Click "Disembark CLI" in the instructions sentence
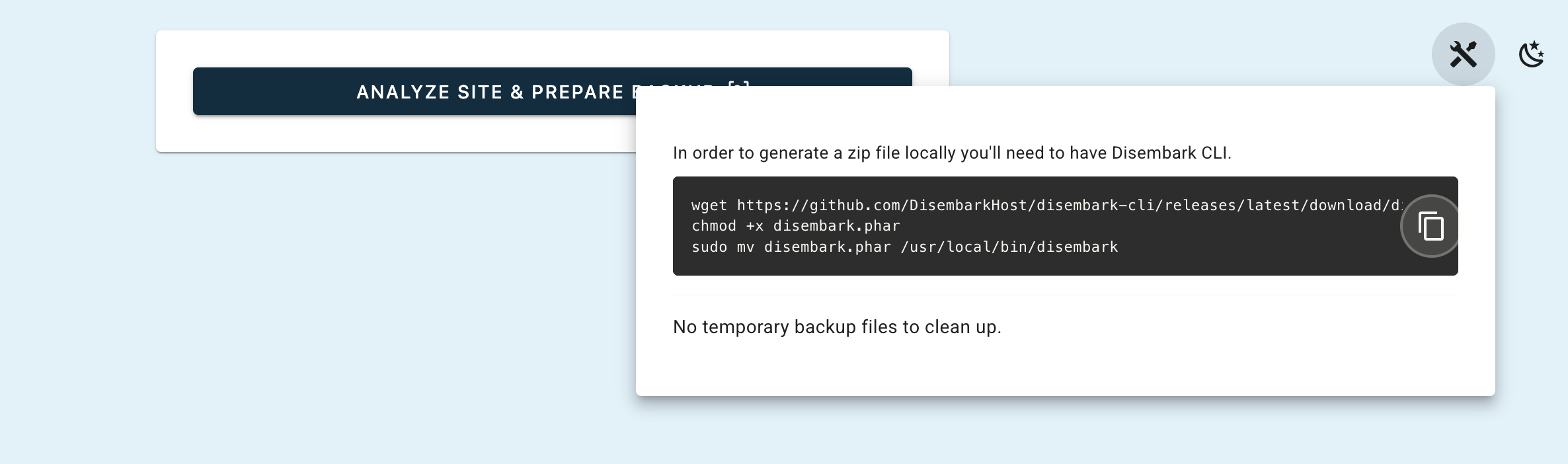The image size is (1568, 464). click(1170, 153)
